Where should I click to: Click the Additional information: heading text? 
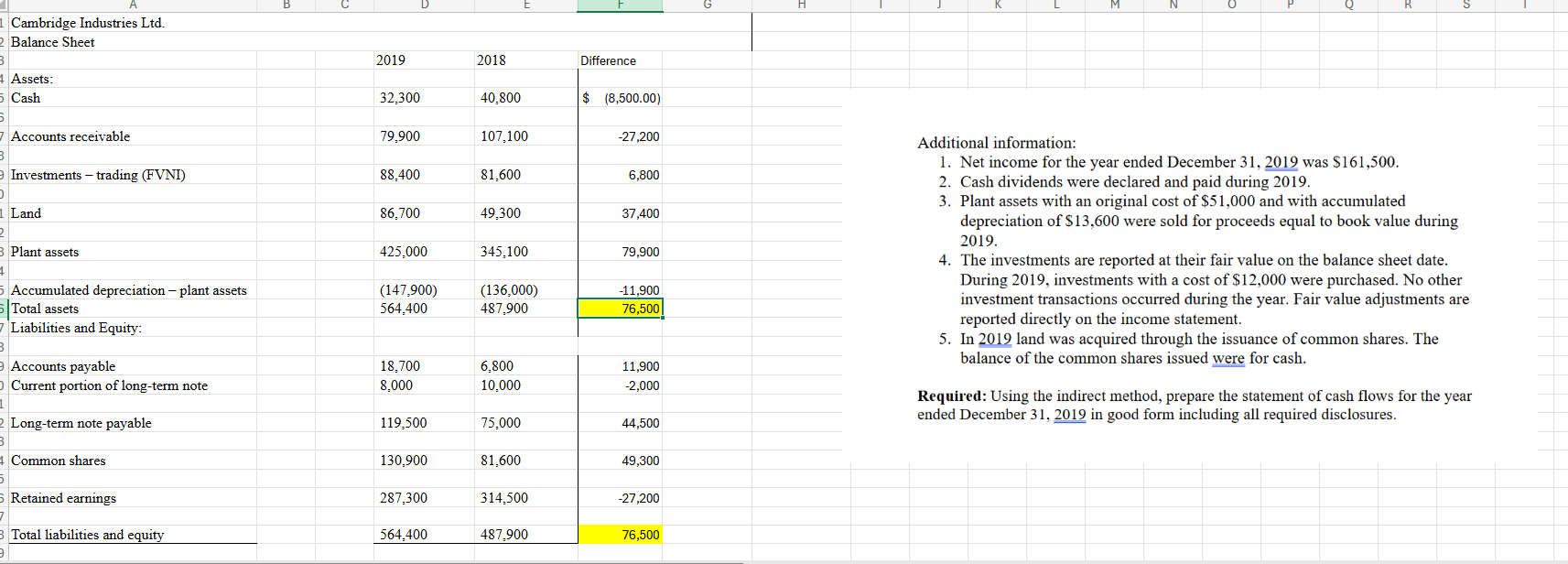pos(997,143)
